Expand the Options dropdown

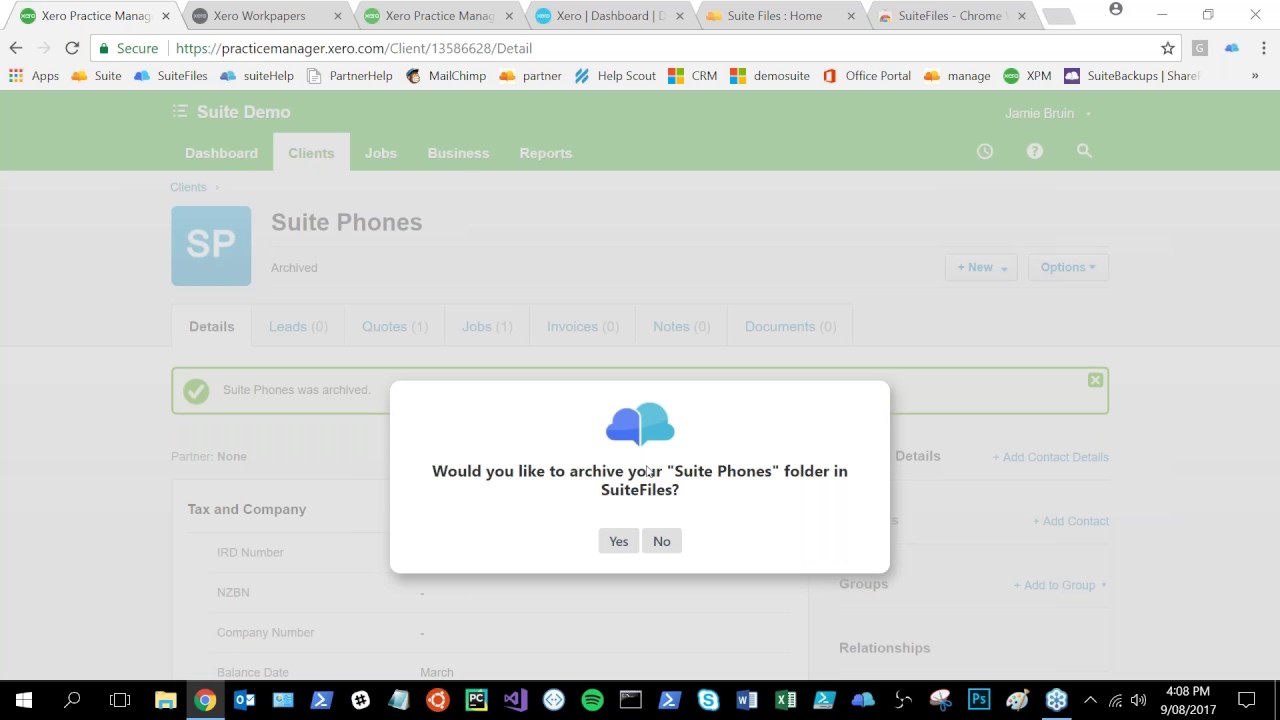pos(1068,267)
